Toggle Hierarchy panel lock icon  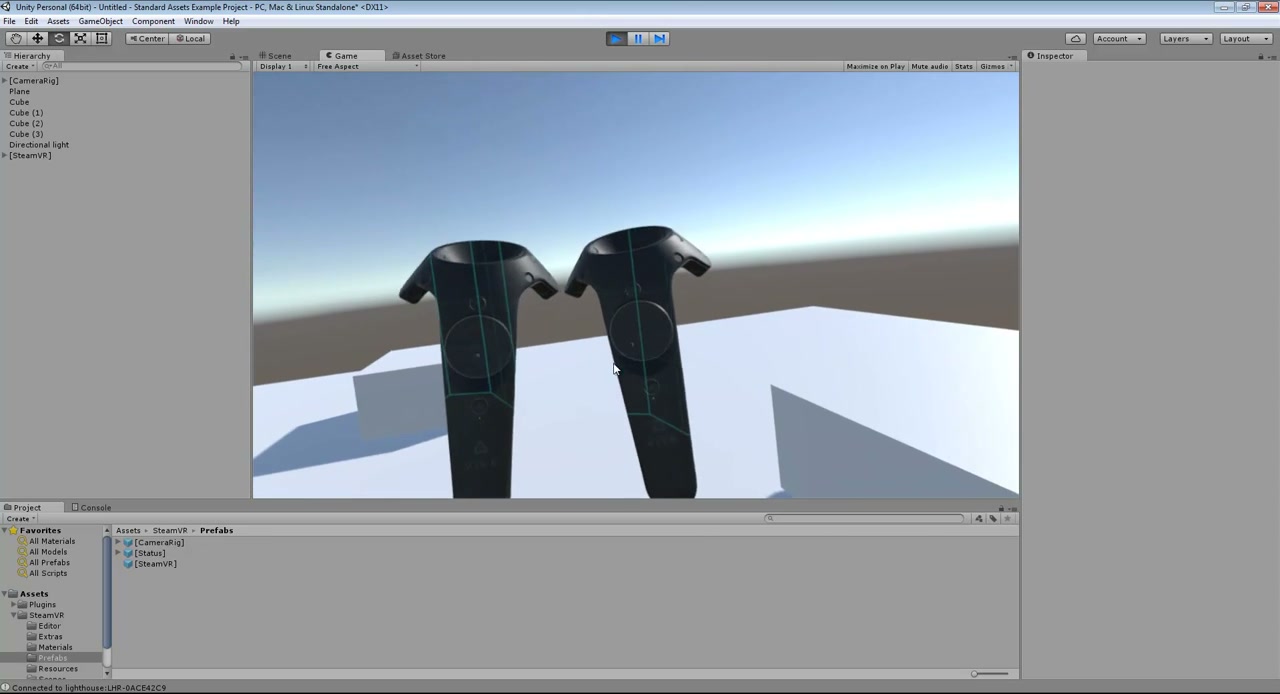233,56
